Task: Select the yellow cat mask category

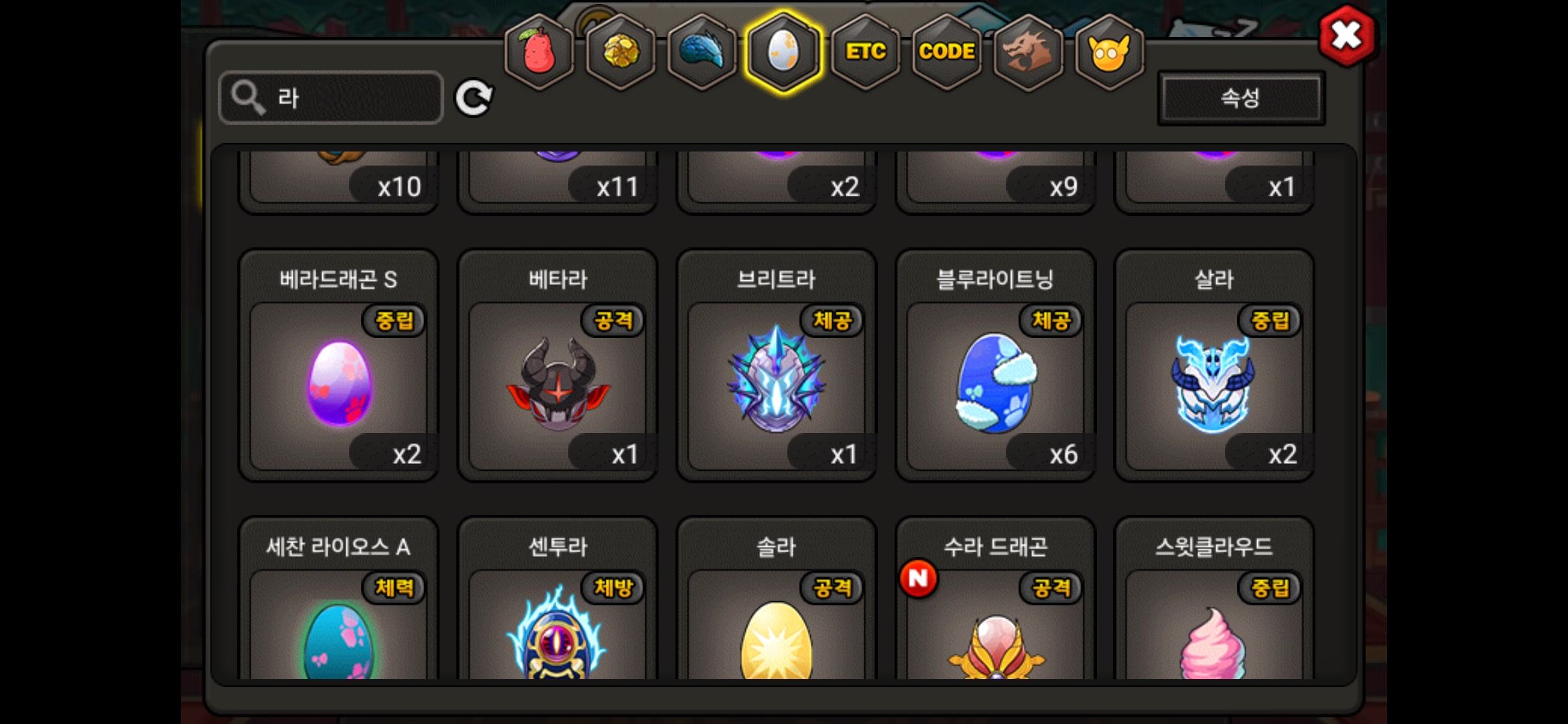Action: click(x=1109, y=52)
